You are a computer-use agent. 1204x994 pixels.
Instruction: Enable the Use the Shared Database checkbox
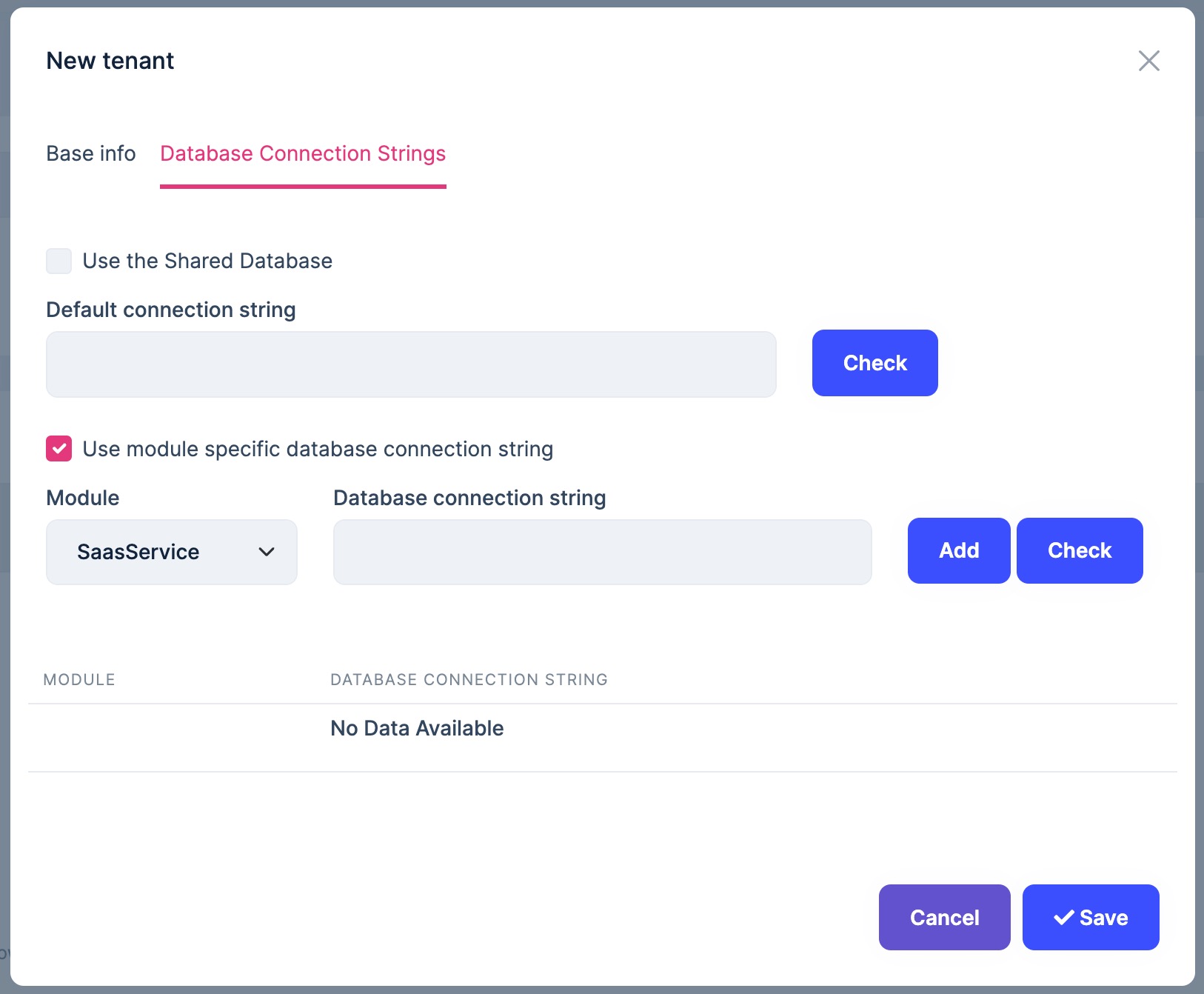point(58,261)
